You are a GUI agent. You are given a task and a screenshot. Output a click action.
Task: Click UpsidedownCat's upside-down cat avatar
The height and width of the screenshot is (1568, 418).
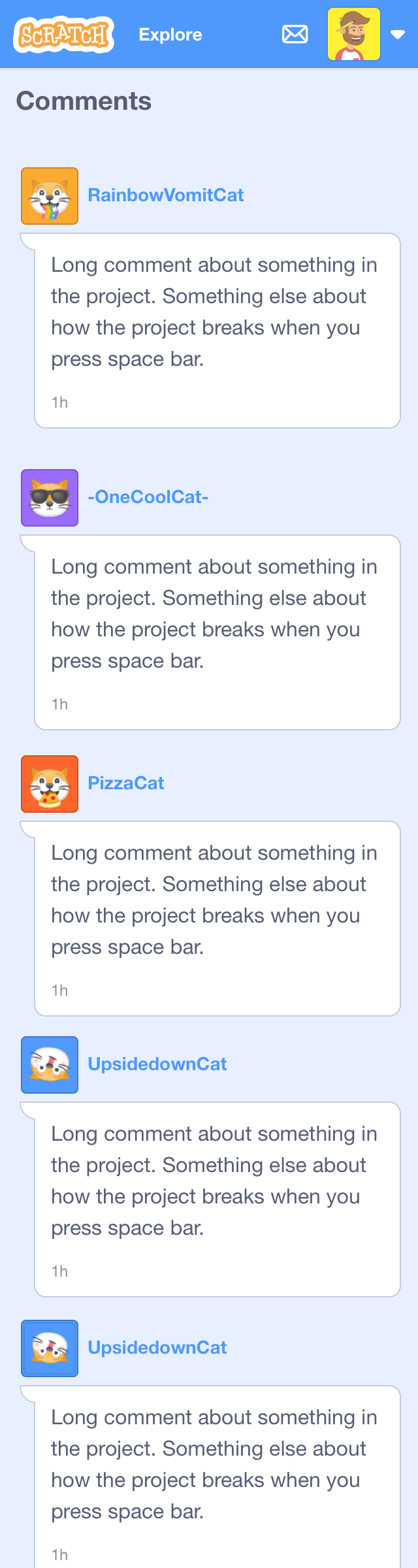[49, 1064]
